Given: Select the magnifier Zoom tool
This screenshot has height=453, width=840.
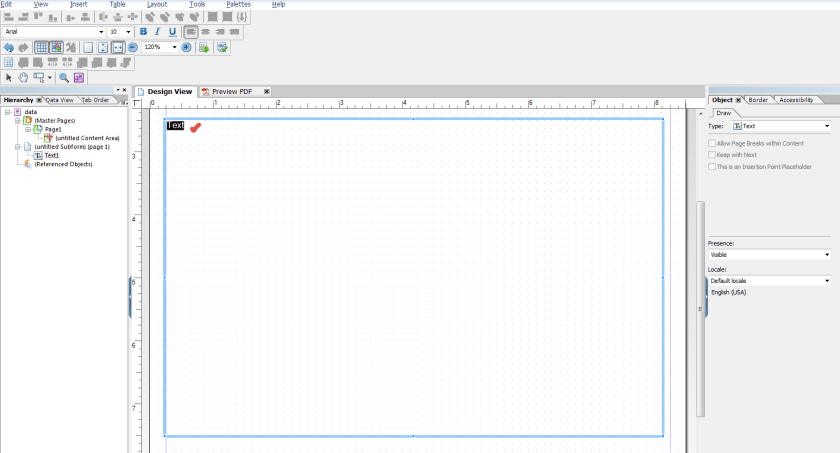Looking at the screenshot, I should coord(64,78).
